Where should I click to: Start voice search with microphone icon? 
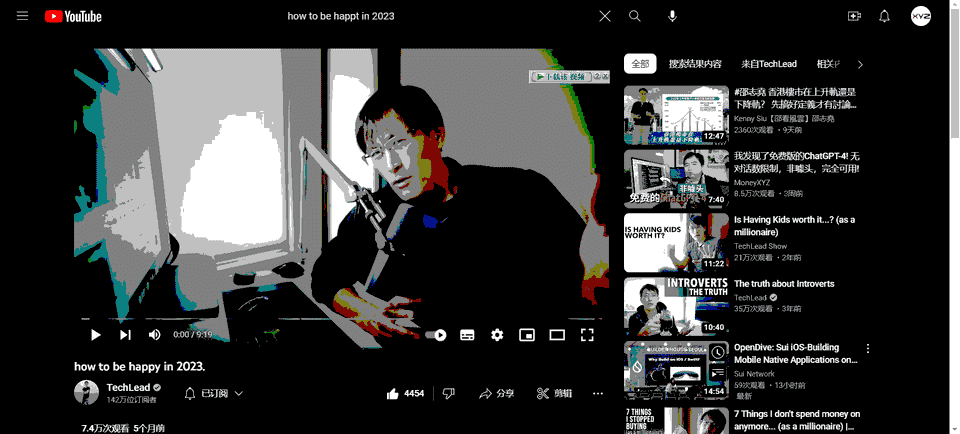pos(672,16)
